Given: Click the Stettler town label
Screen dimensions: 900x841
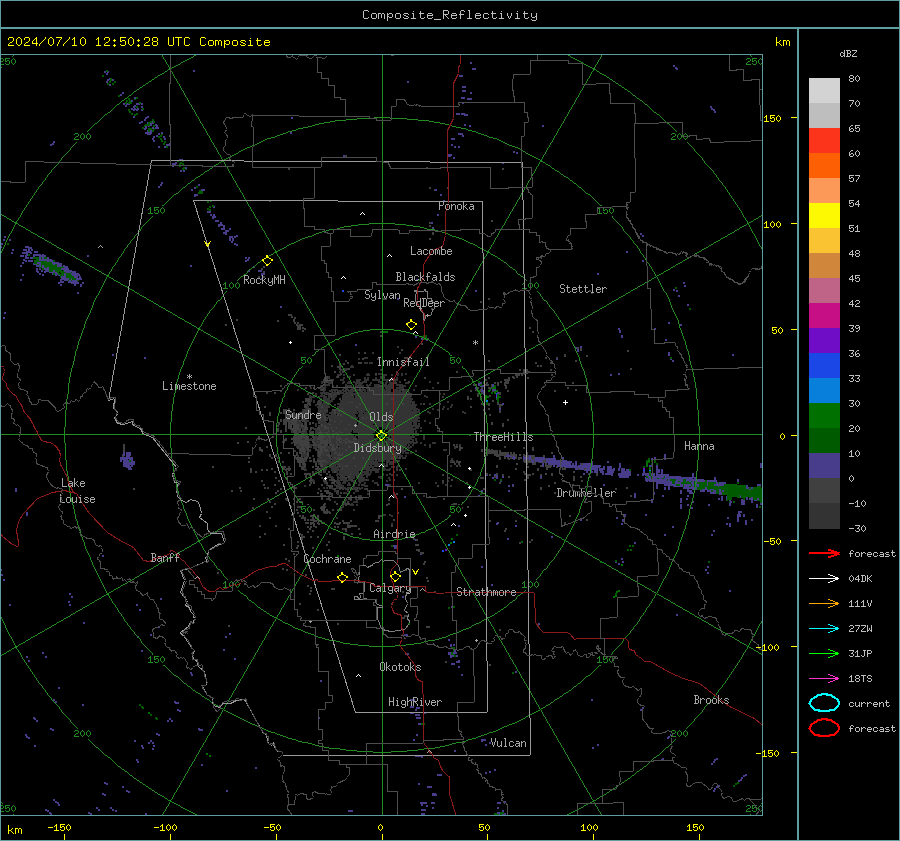Looking at the screenshot, I should coord(583,289).
